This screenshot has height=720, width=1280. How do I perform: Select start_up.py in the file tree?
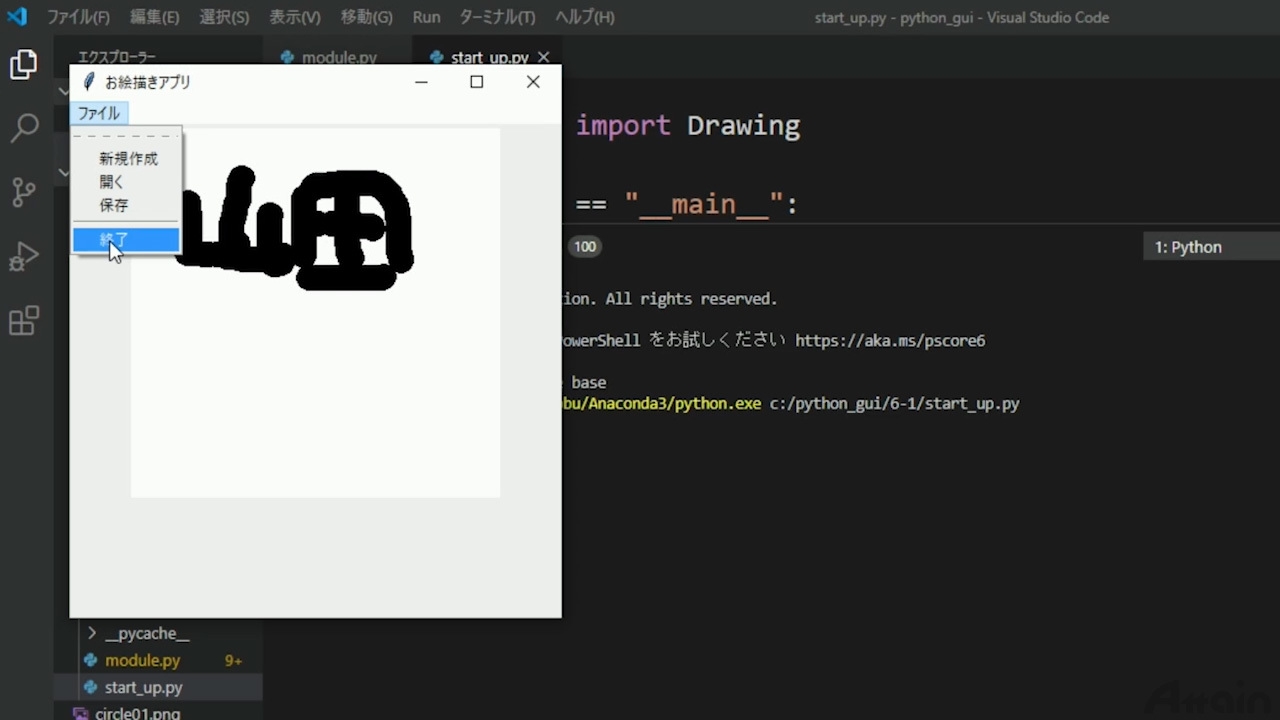[143, 687]
